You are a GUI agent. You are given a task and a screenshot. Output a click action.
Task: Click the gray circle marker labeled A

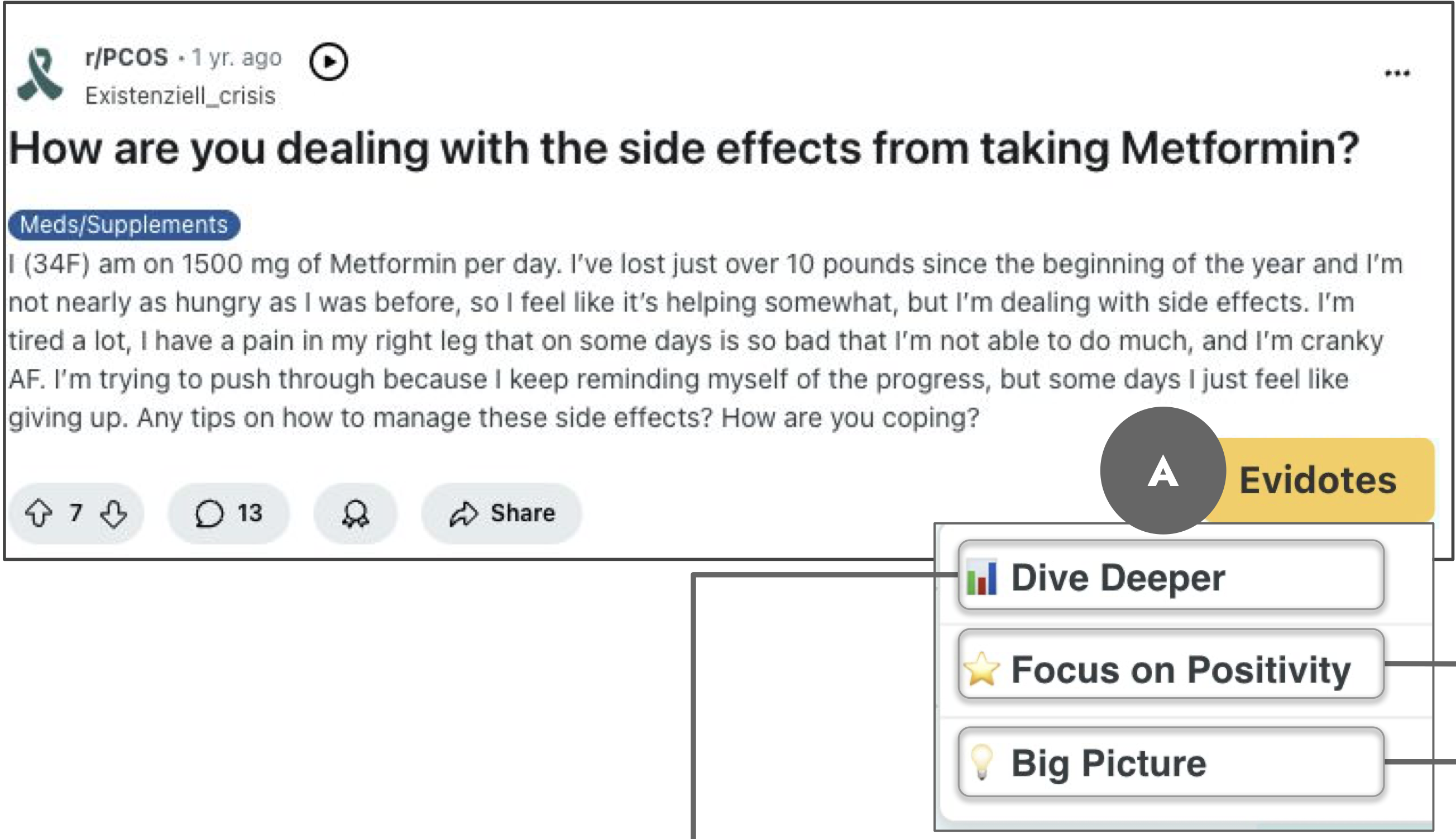pos(1162,471)
